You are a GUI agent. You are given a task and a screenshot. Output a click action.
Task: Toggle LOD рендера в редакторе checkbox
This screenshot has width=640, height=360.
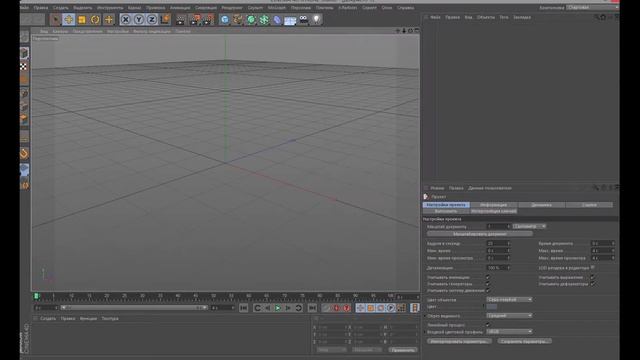(x=592, y=268)
